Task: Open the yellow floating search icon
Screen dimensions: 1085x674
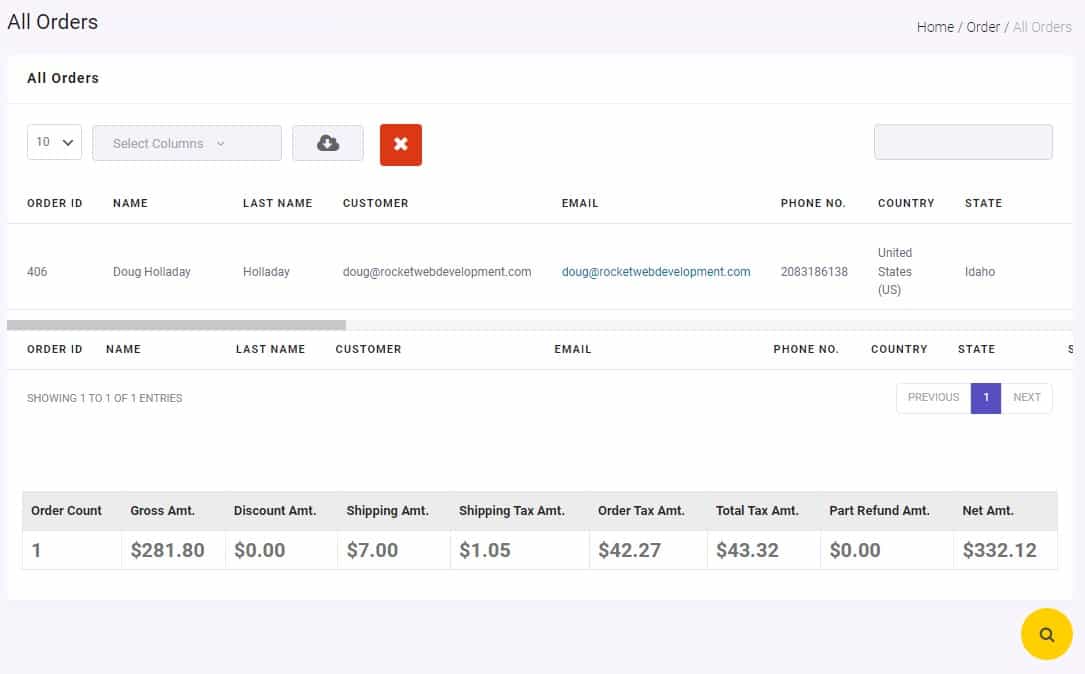Action: click(x=1046, y=634)
